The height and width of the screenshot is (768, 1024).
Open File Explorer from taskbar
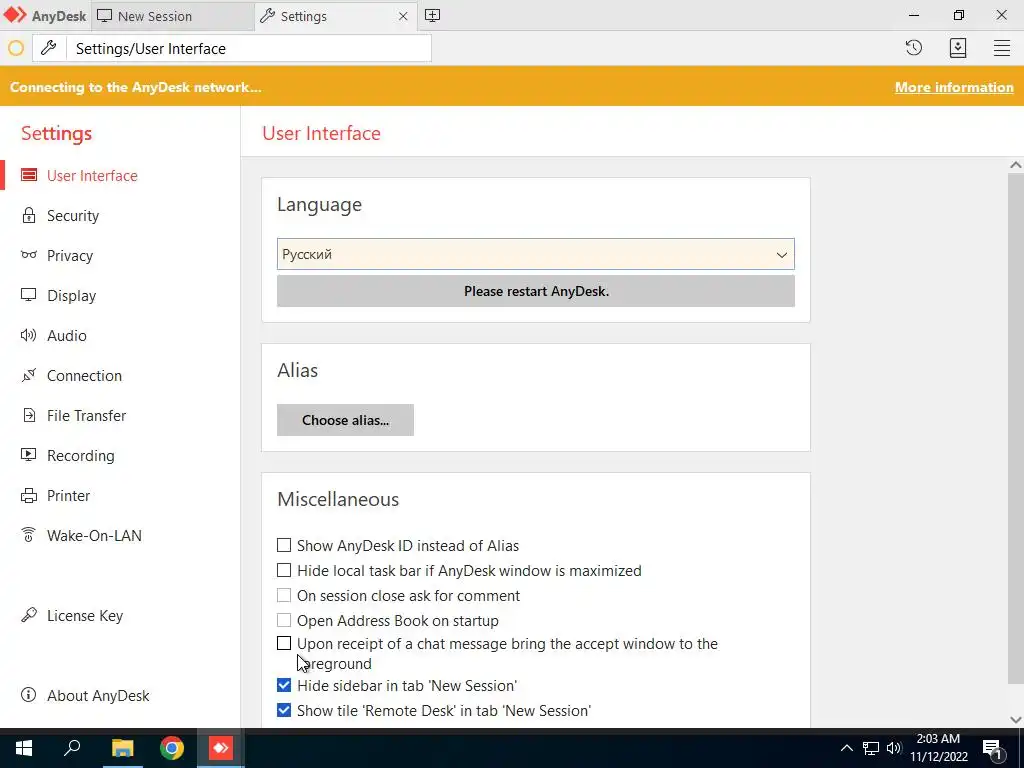(x=122, y=748)
